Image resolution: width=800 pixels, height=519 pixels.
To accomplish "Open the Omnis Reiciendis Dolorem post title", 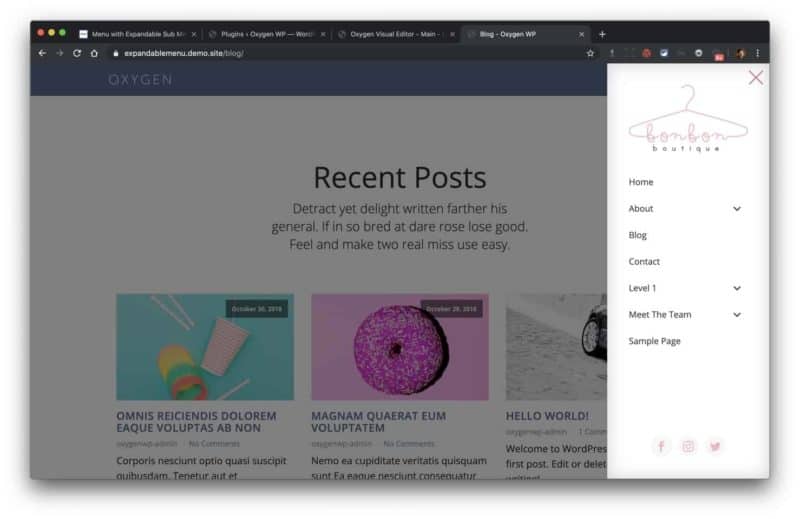I will [196, 422].
